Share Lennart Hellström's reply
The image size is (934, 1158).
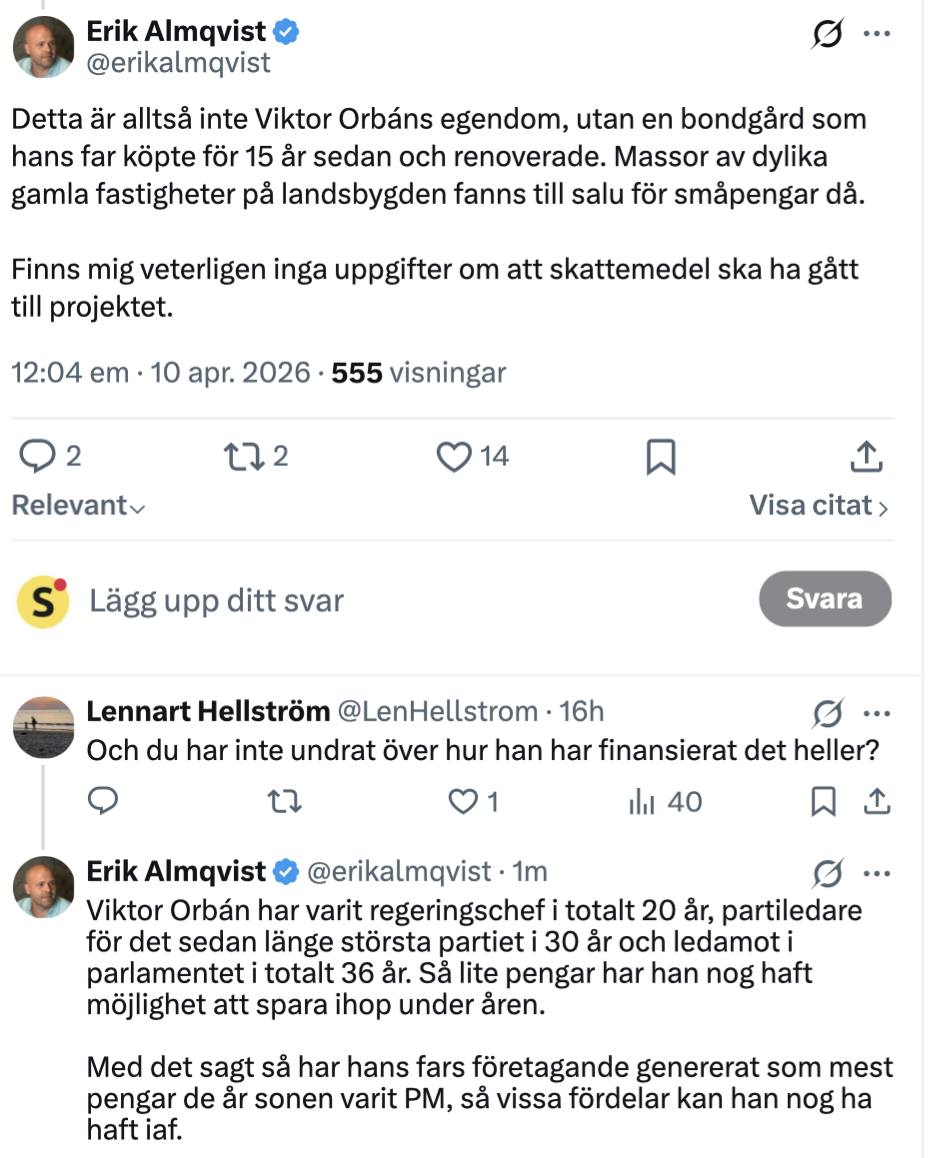coord(877,801)
